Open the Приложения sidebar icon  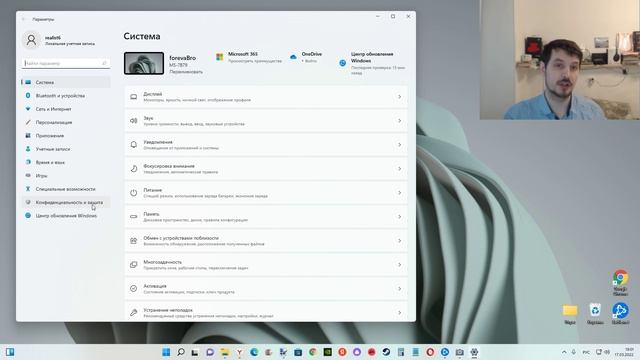coord(28,136)
